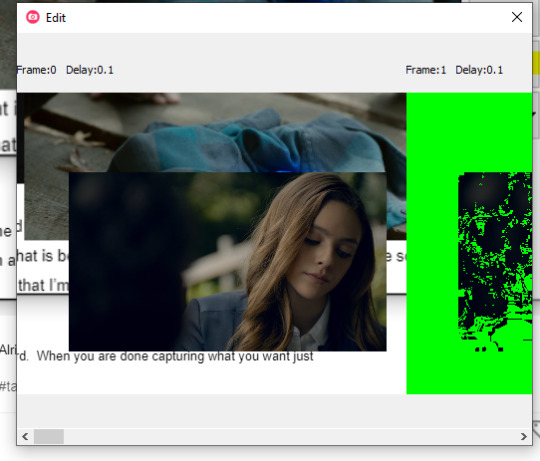The image size is (540, 461).
Task: Click the left arrow of the scrollbar
Action: 25,437
